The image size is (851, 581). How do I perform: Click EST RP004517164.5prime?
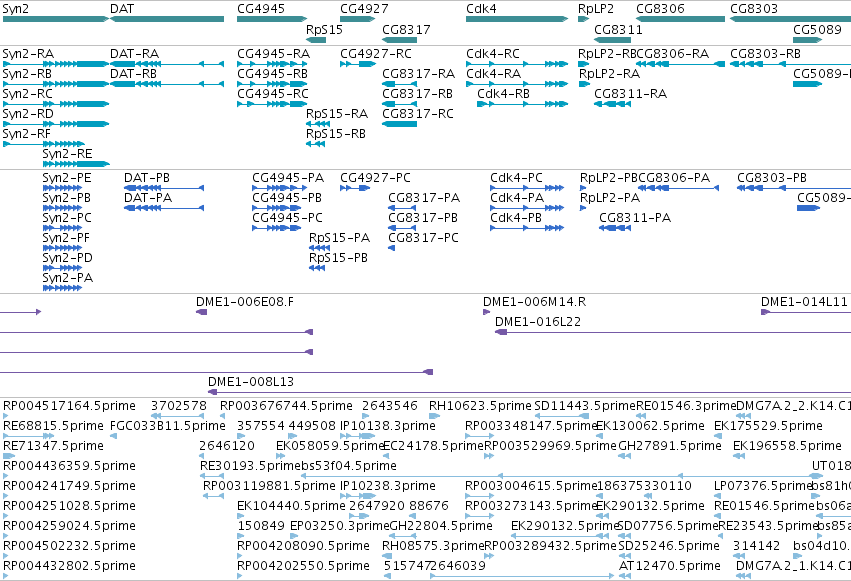point(69,406)
